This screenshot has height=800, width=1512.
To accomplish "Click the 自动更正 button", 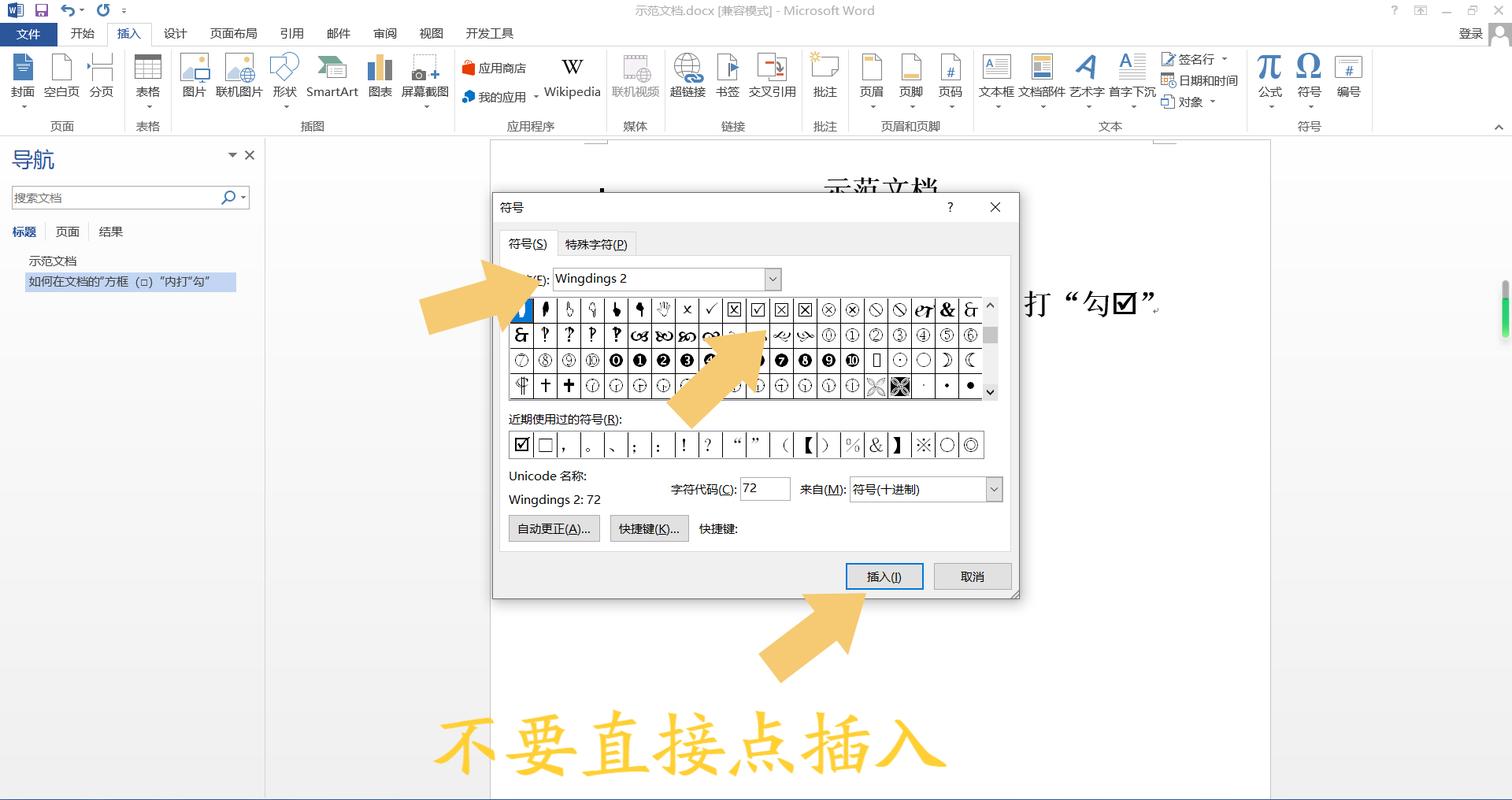I will pyautogui.click(x=554, y=529).
